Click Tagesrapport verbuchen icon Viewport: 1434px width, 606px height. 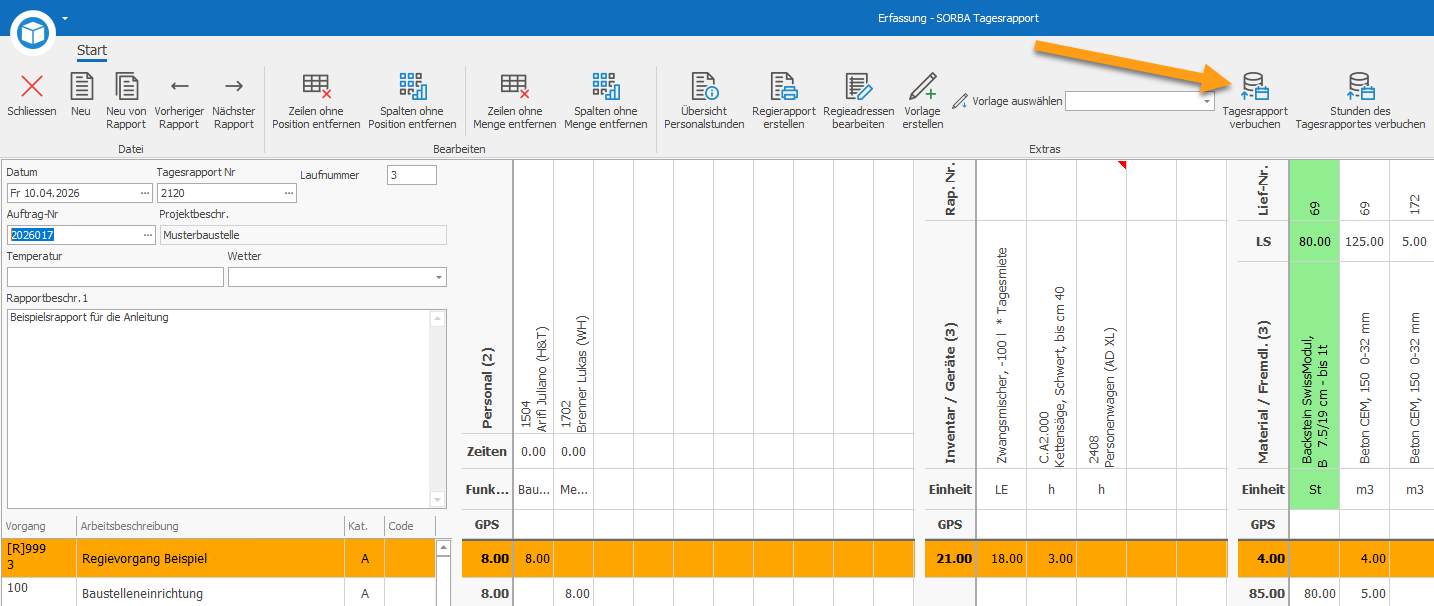(x=1255, y=86)
